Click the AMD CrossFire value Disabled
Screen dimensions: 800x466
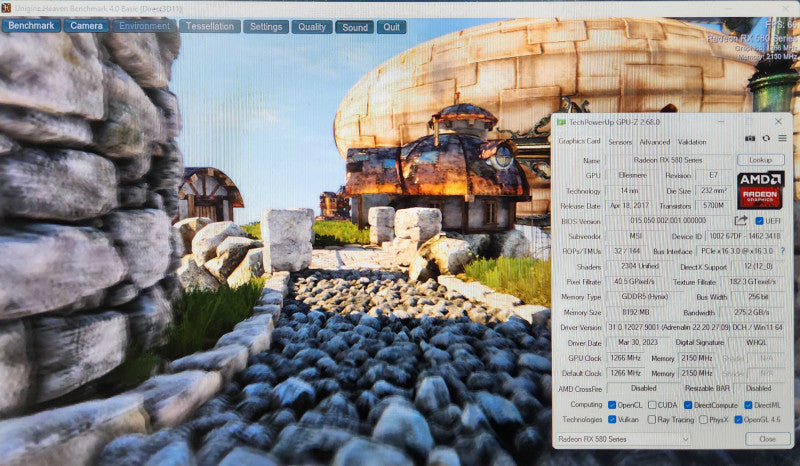(643, 388)
